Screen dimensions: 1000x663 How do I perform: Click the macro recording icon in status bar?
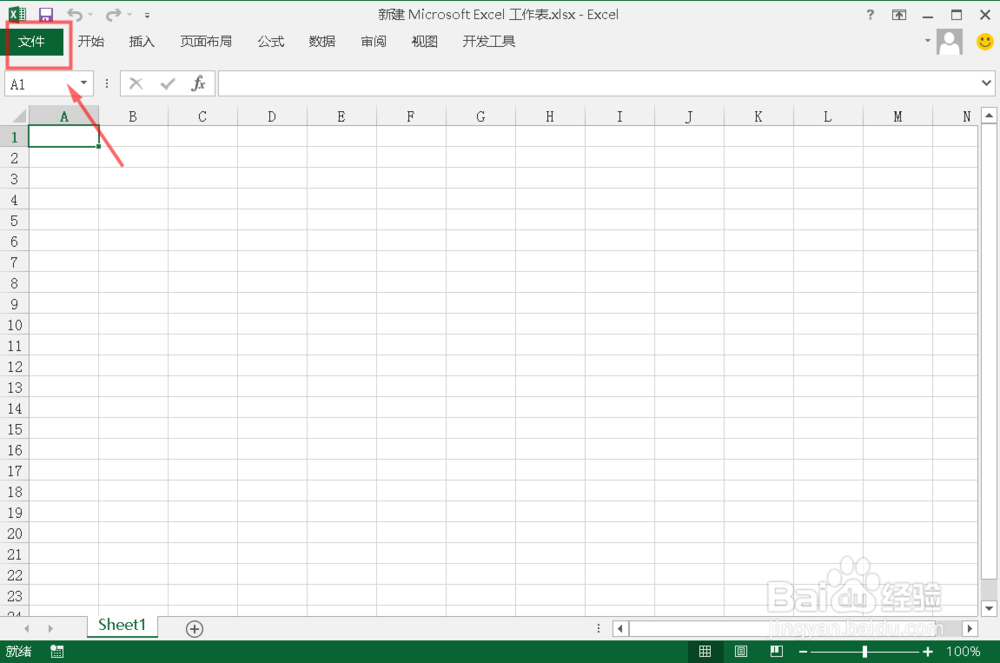click(57, 652)
